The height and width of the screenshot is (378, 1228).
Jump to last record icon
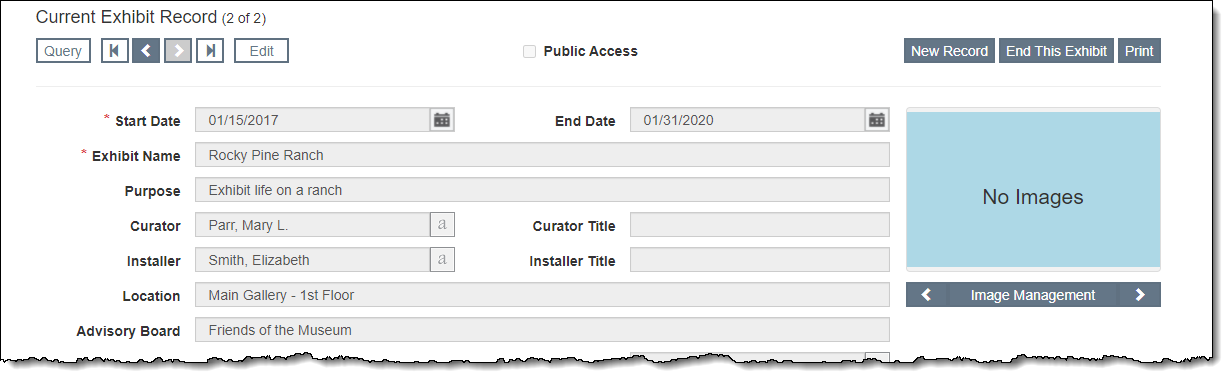209,51
